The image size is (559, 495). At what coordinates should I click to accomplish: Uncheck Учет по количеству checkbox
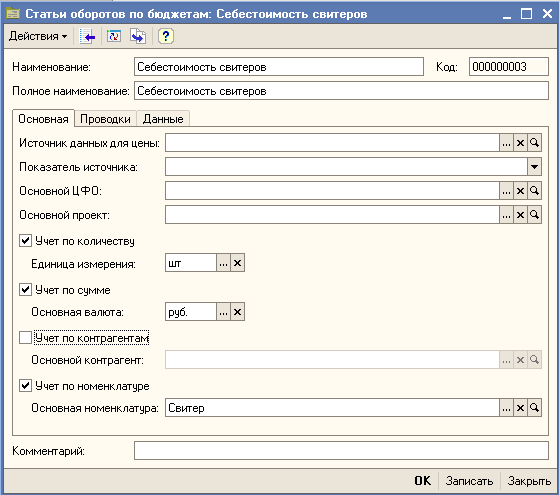25,241
